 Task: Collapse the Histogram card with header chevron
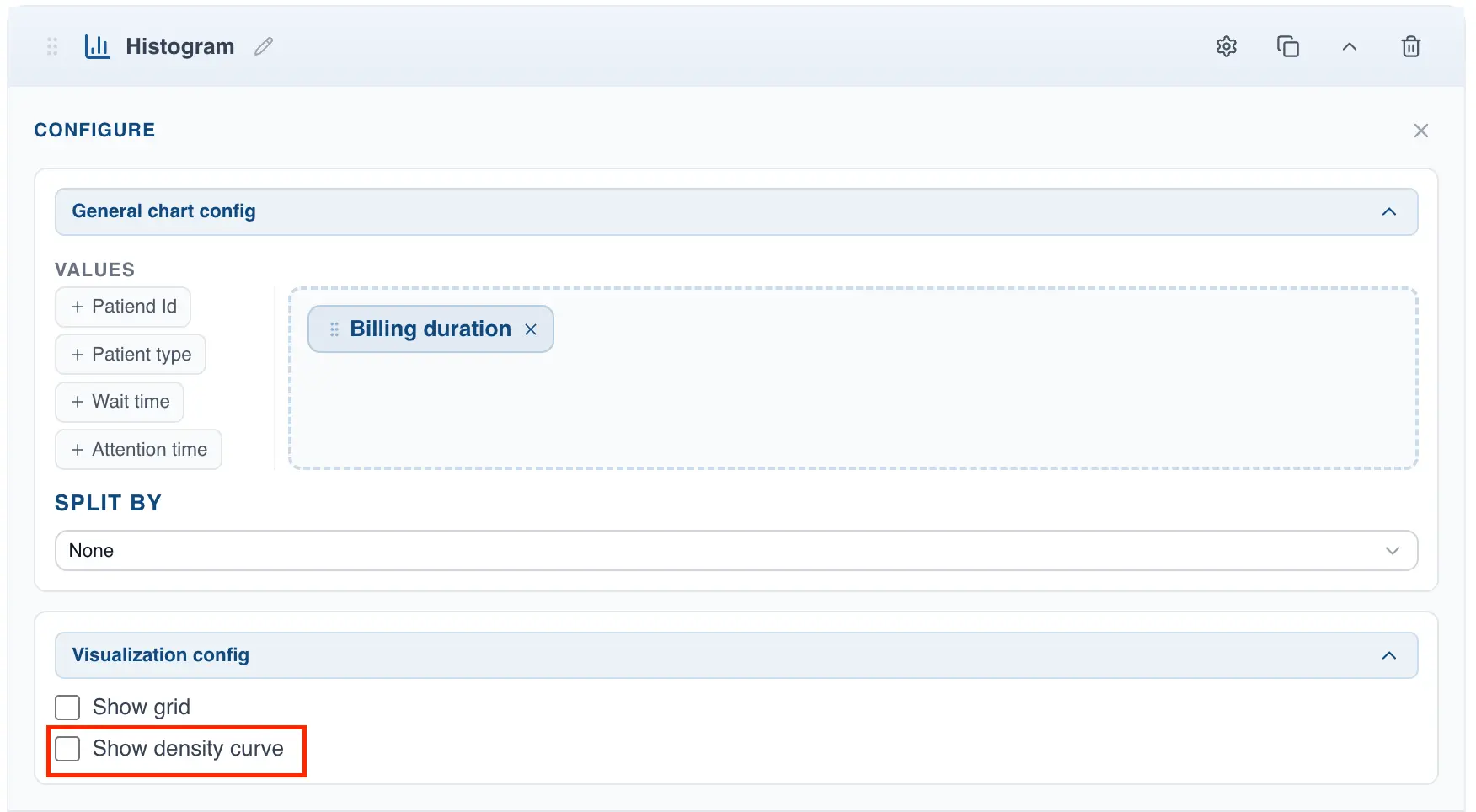(1350, 47)
